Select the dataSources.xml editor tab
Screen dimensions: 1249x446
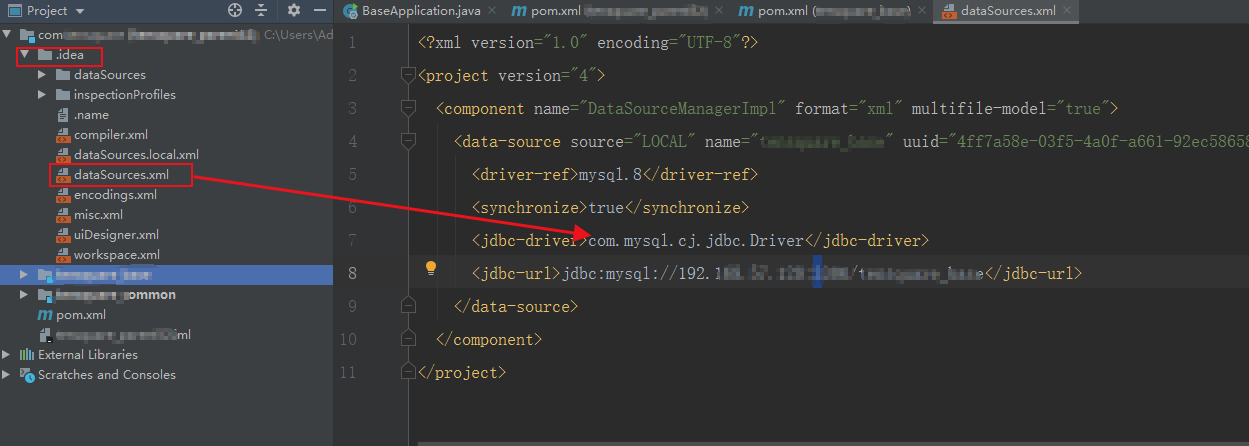1007,11
